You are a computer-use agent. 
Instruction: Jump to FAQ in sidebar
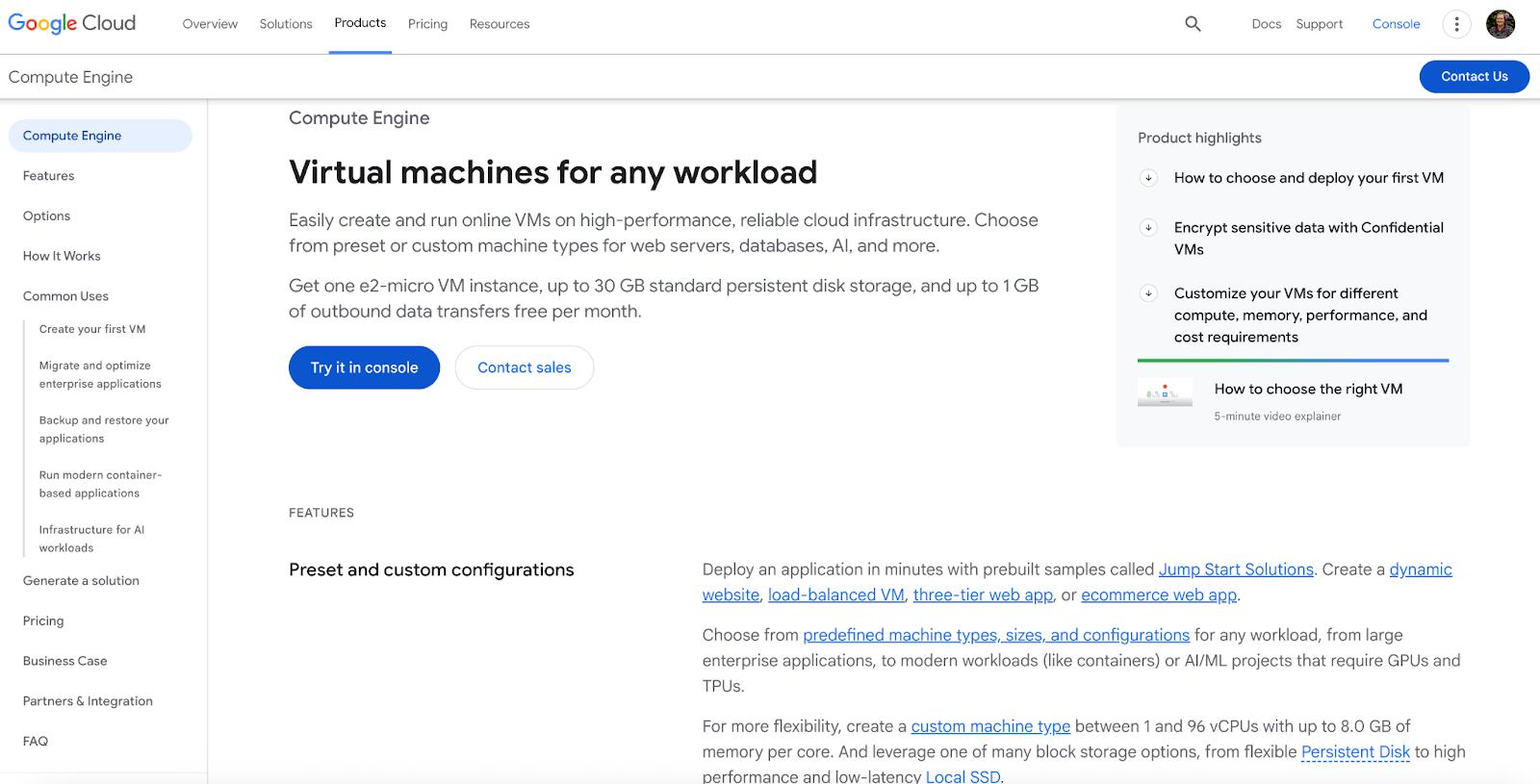click(x=35, y=742)
